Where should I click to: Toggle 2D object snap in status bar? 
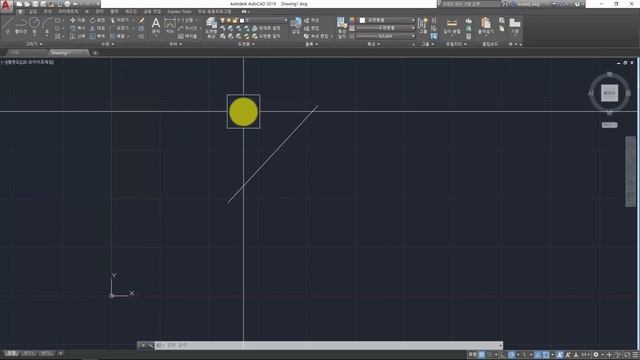[x=546, y=355]
